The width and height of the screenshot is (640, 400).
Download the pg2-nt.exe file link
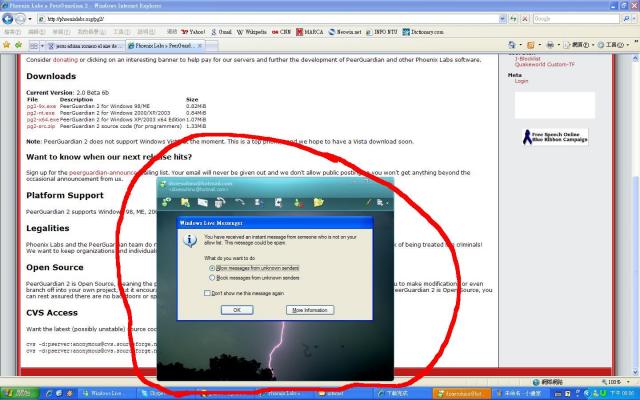41,113
